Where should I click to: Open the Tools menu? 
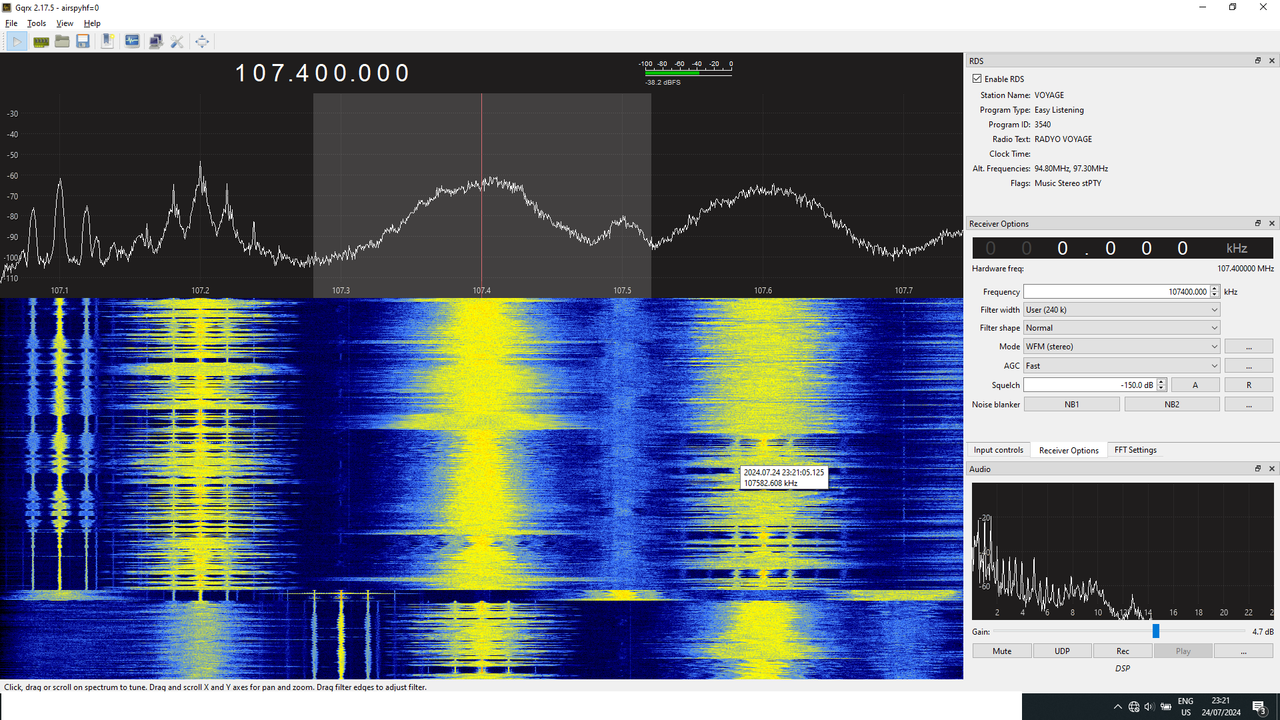click(36, 23)
